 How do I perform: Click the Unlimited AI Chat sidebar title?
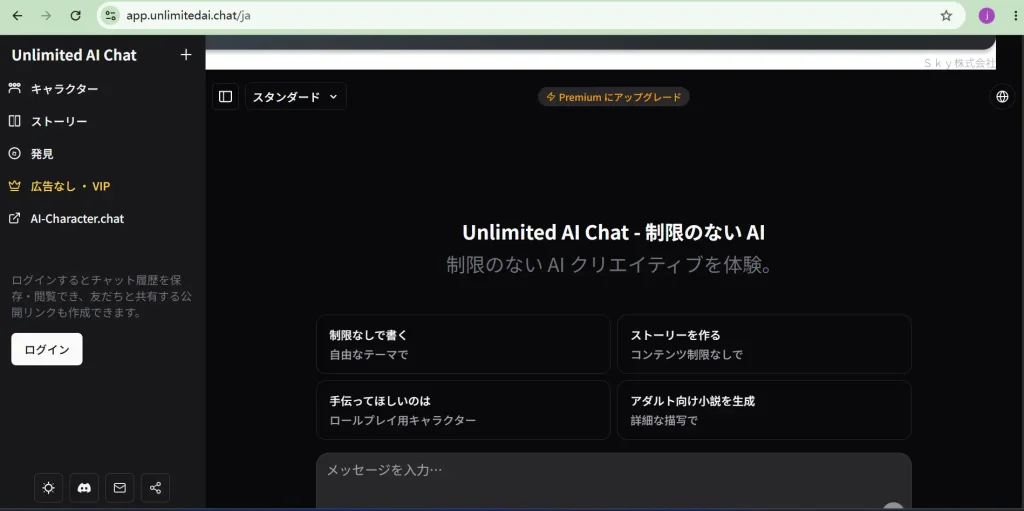pos(74,55)
